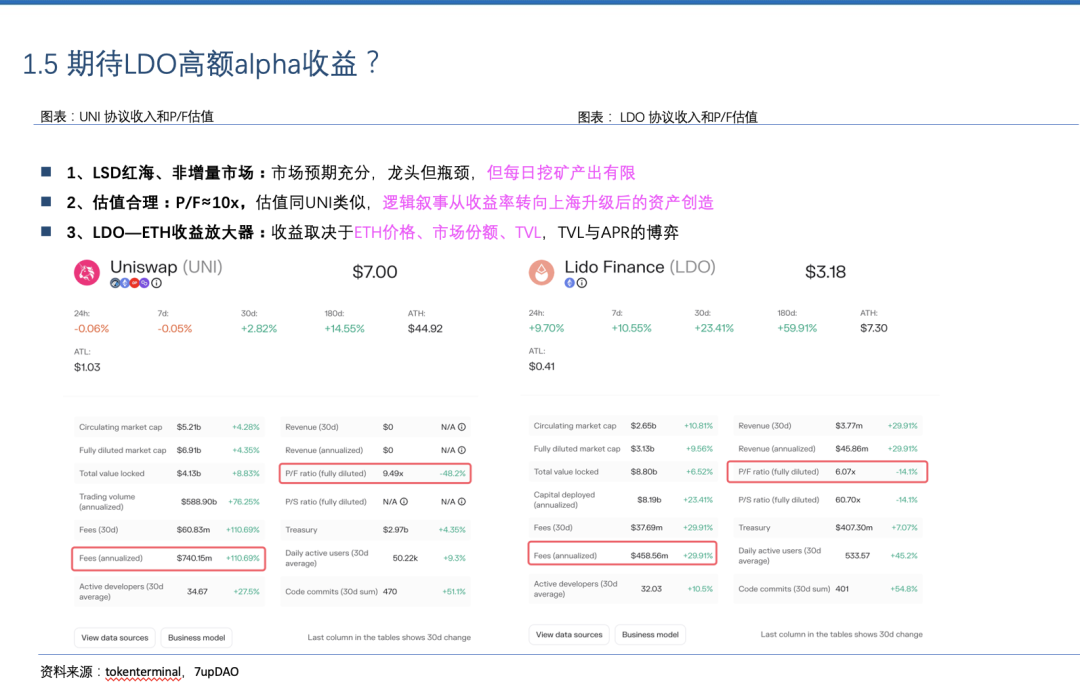1080x682 pixels.
Task: Click the Lido Finance droplet logo
Action: click(x=541, y=272)
